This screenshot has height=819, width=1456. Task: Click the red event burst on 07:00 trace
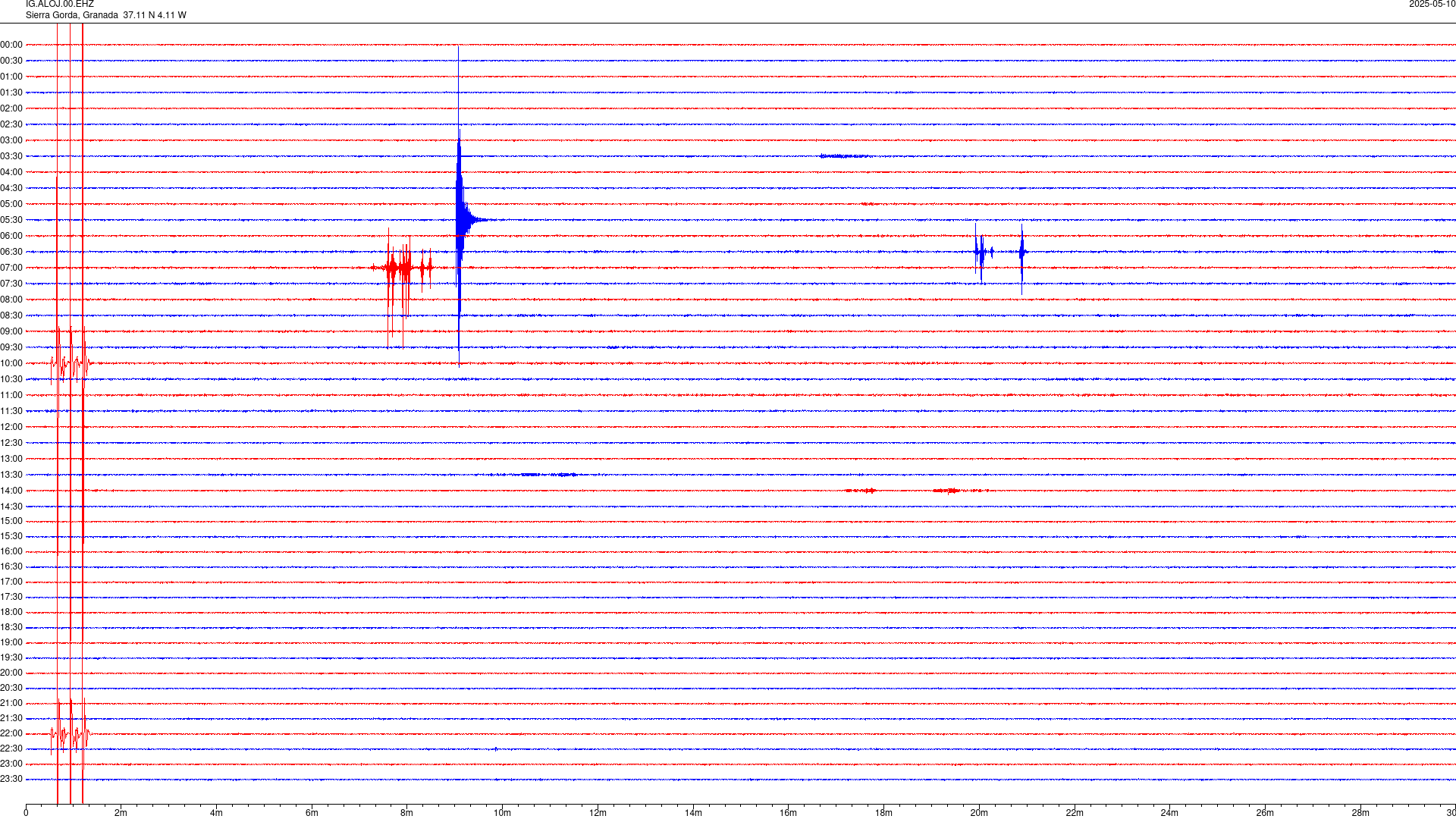click(x=402, y=268)
